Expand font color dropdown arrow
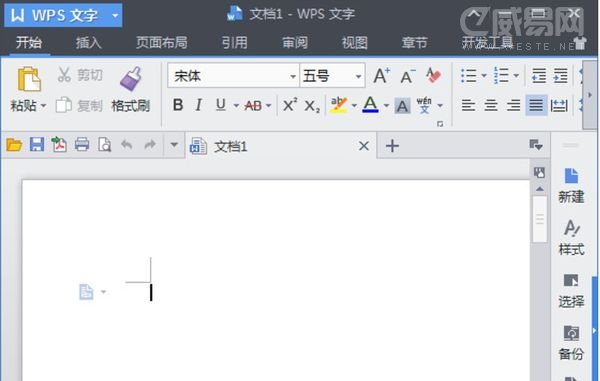Screen dimensions: 600x381 point(386,106)
